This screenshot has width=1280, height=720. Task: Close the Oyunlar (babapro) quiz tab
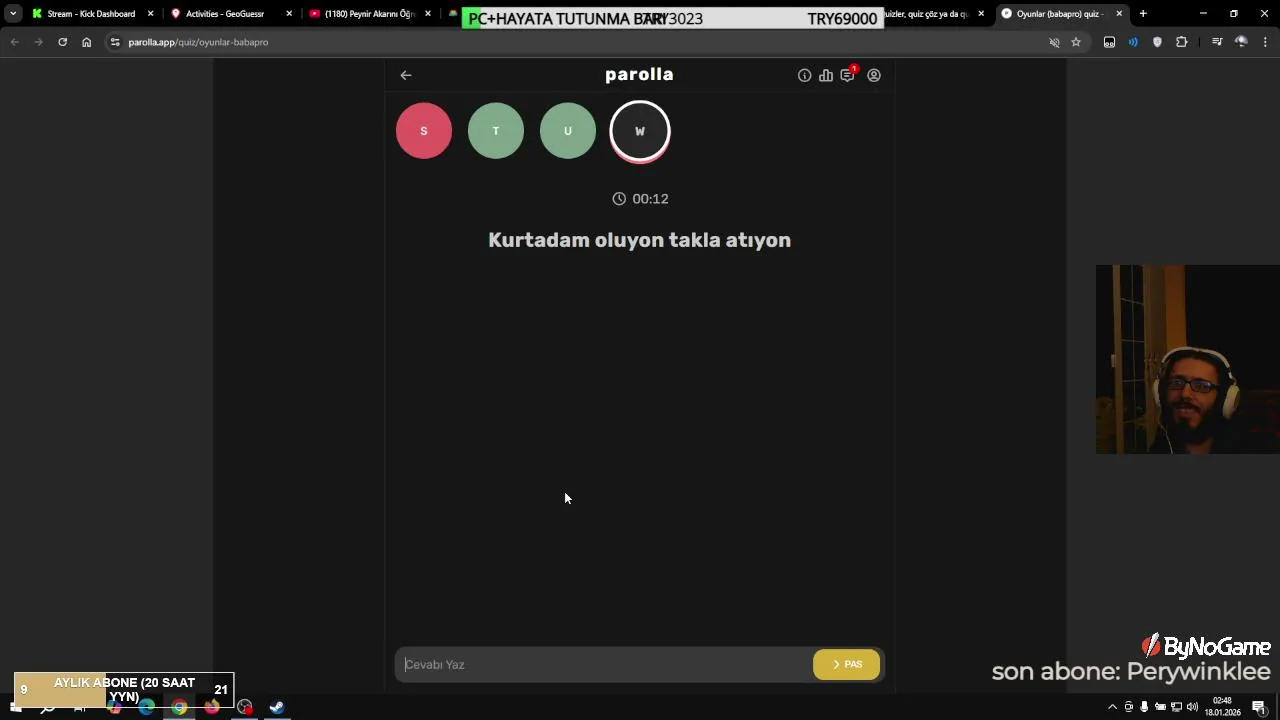point(1119,14)
